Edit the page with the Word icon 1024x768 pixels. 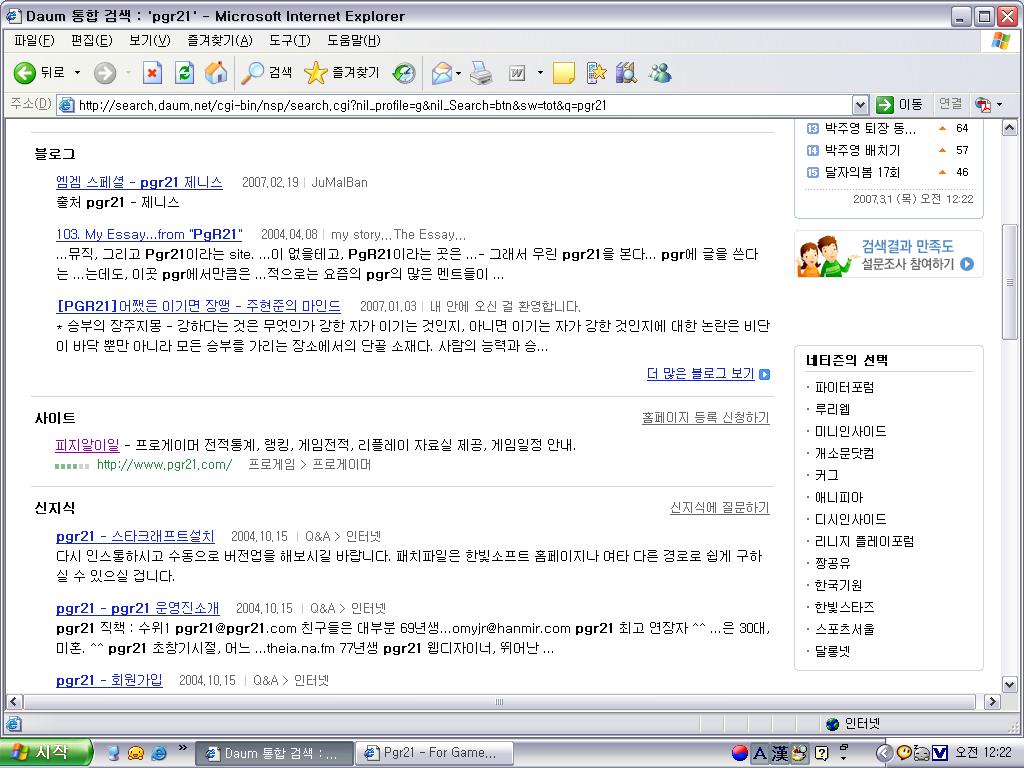pyautogui.click(x=517, y=72)
